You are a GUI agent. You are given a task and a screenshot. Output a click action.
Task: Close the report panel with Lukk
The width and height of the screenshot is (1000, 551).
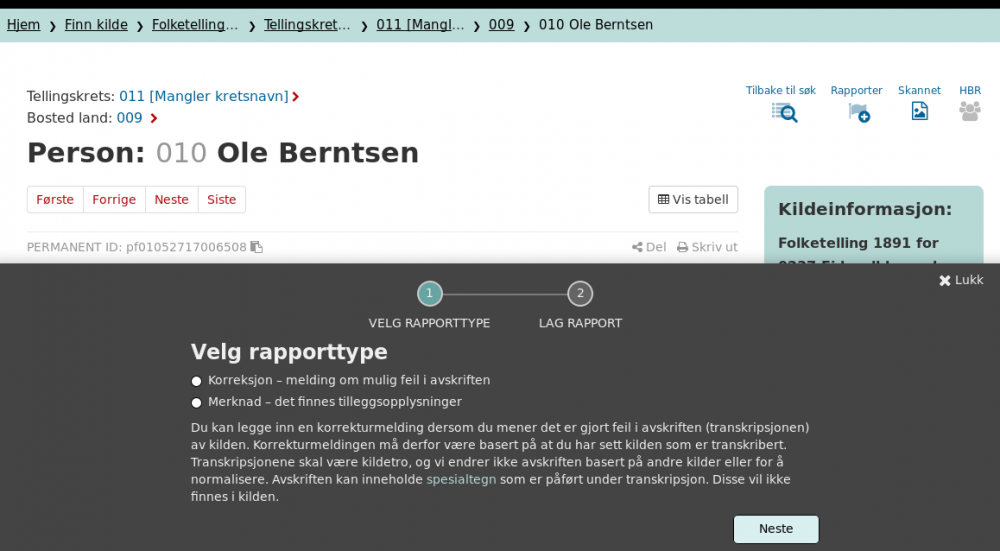click(960, 280)
